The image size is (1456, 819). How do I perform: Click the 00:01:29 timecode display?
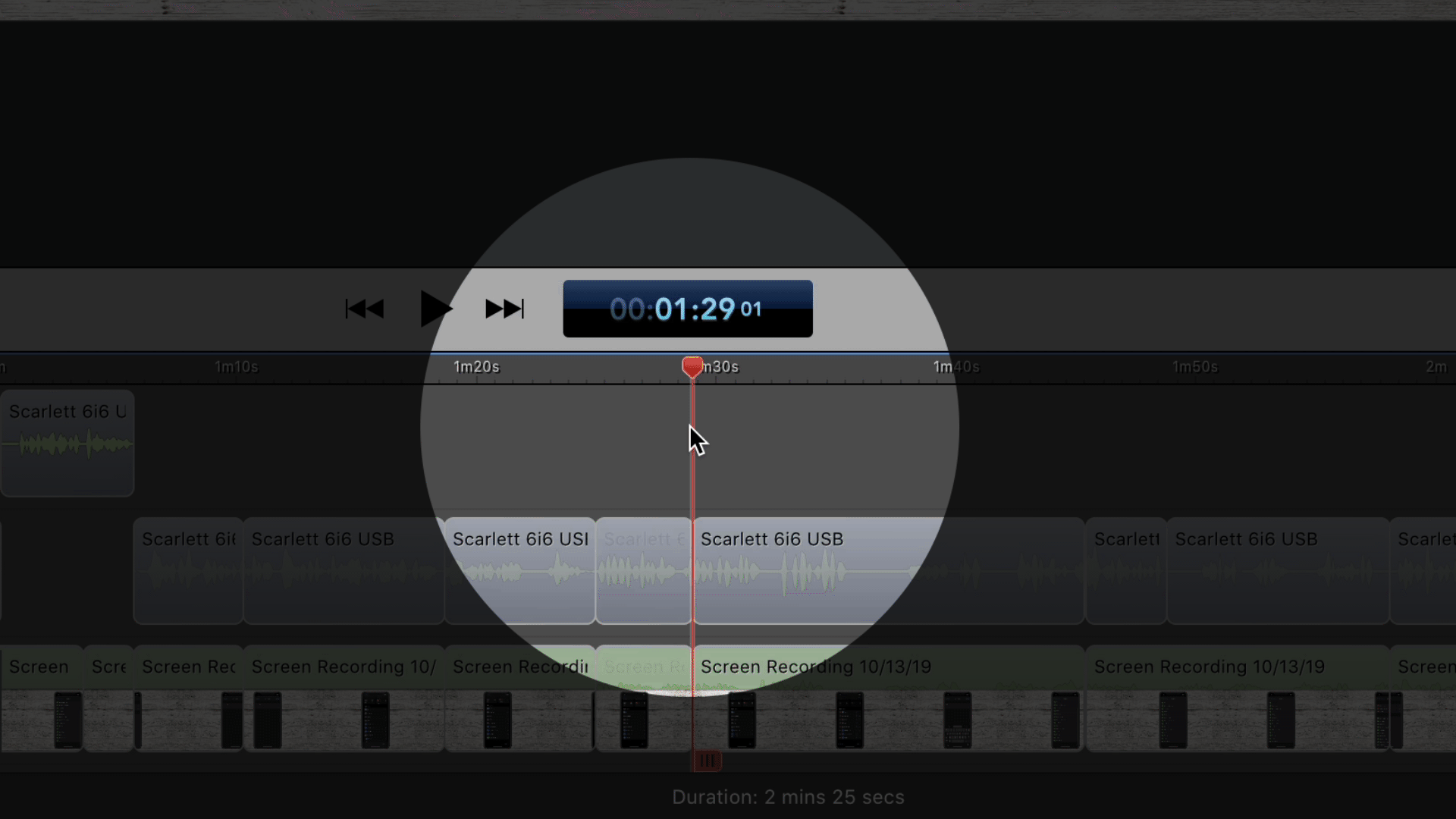(x=687, y=309)
